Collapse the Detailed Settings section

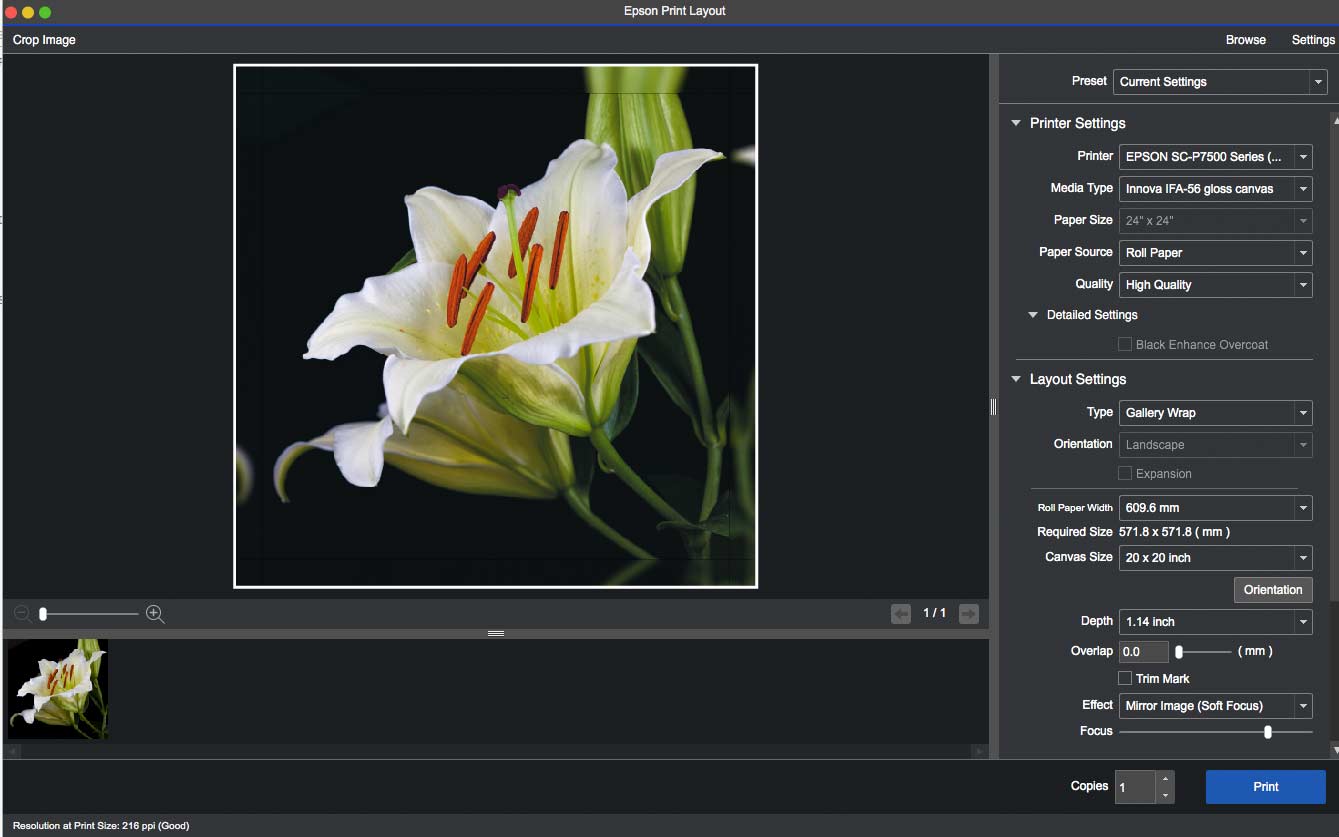[1034, 315]
